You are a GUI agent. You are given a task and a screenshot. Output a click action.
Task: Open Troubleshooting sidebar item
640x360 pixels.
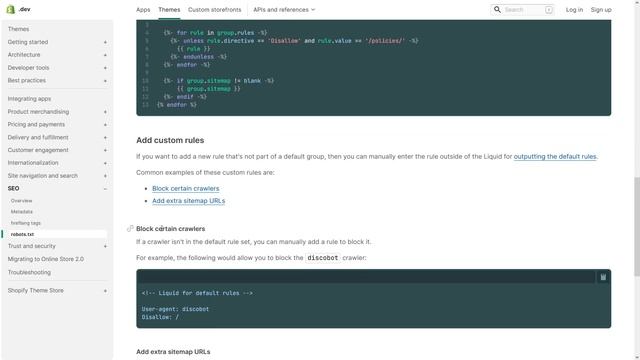(29, 272)
